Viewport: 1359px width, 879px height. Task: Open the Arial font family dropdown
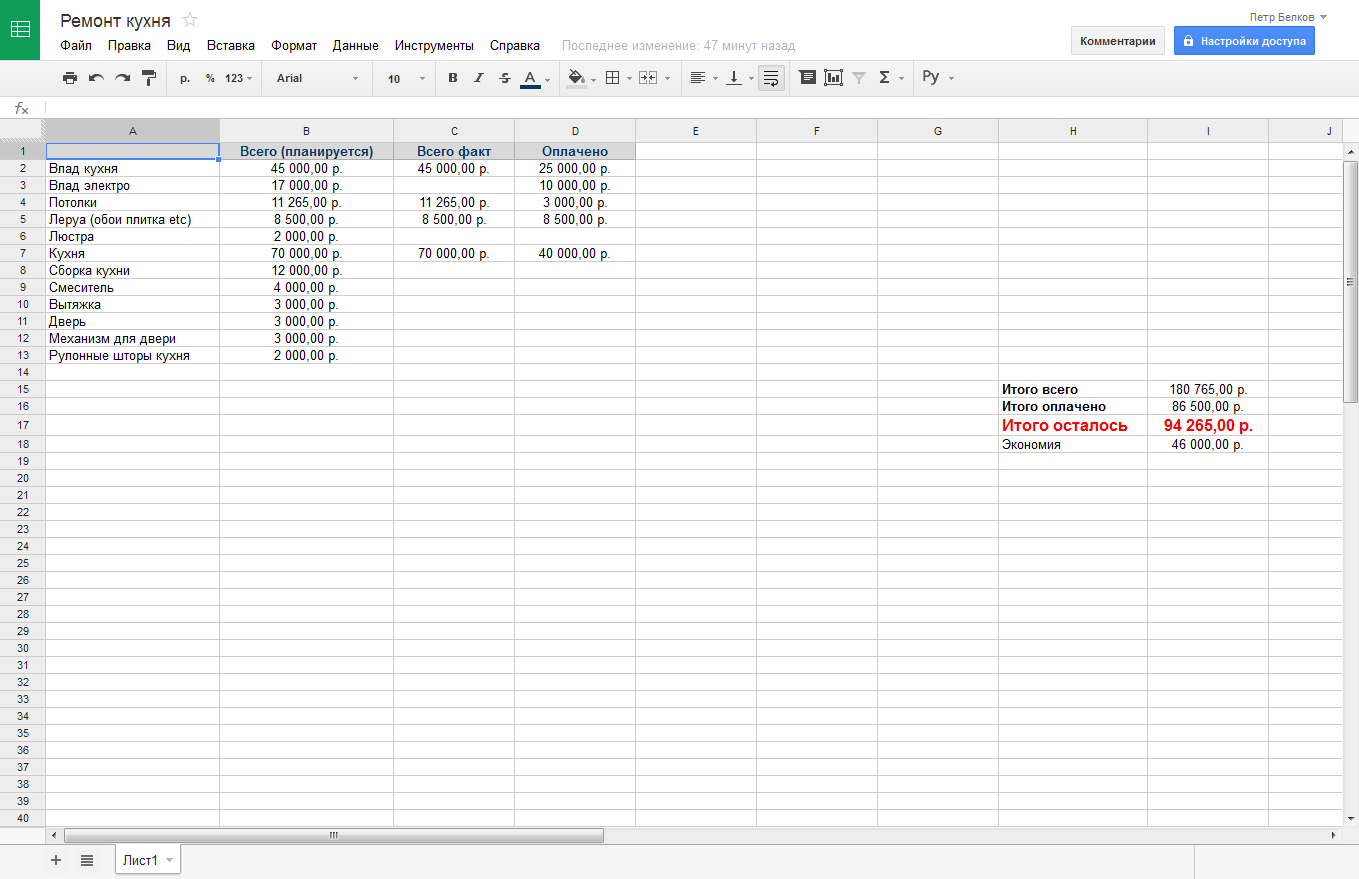coord(317,78)
